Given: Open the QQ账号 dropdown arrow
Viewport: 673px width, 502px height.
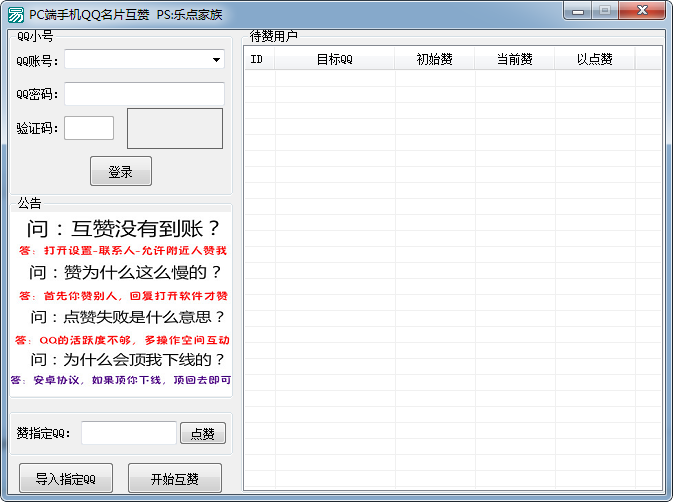Looking at the screenshot, I should (x=216, y=60).
